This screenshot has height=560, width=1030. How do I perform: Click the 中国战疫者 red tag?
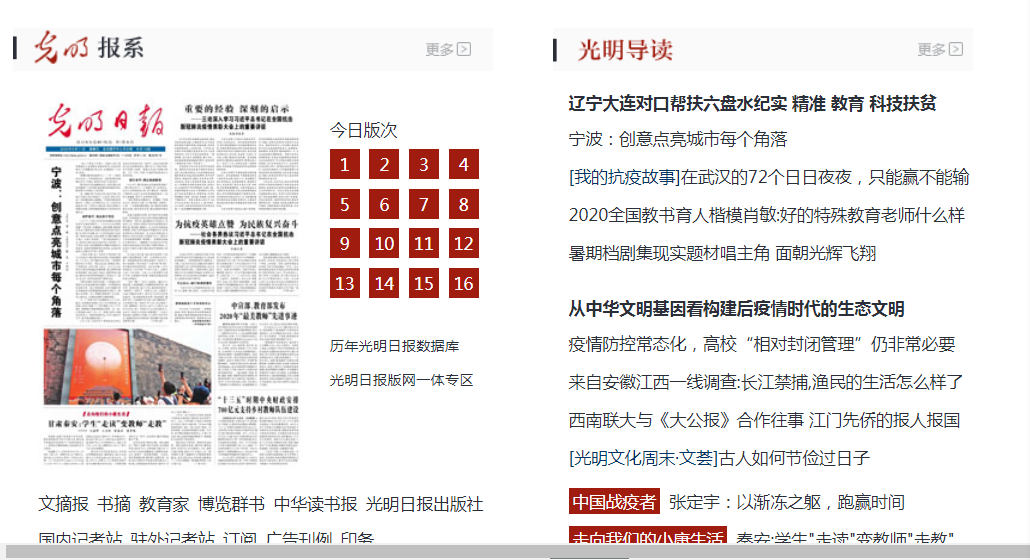pos(613,502)
